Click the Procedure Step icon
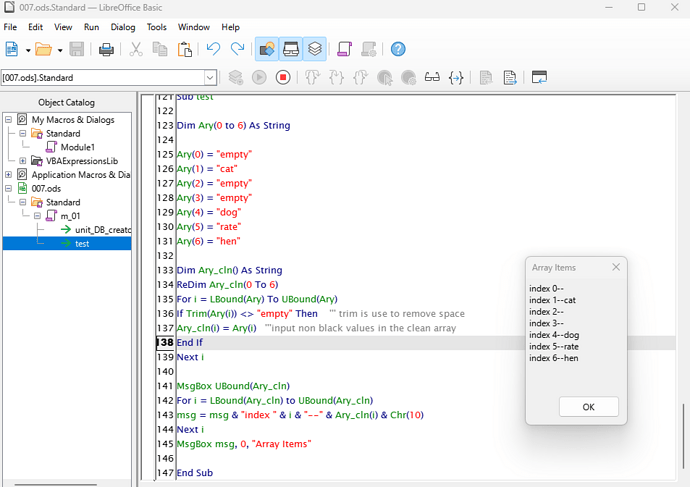Screen dimensions: 690x487 tap(312, 77)
